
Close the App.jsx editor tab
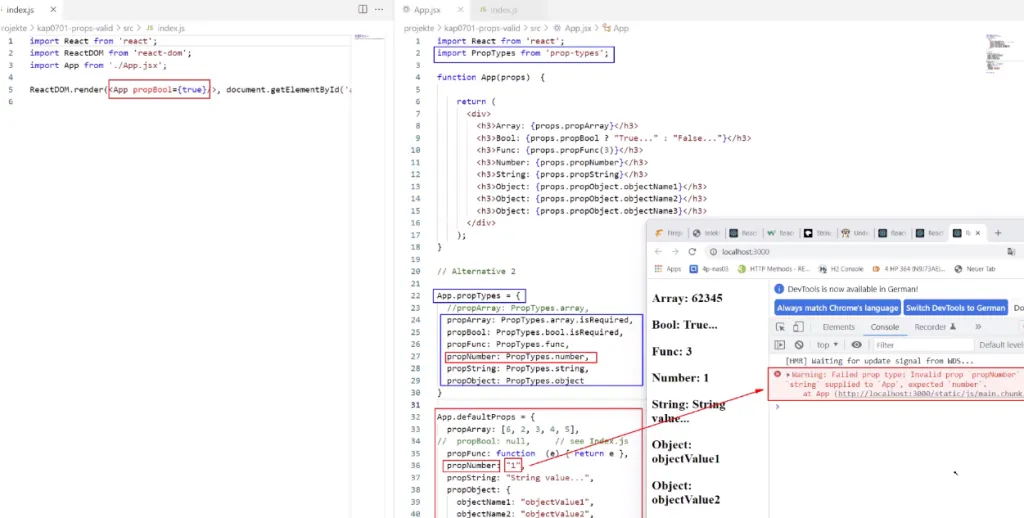[458, 10]
